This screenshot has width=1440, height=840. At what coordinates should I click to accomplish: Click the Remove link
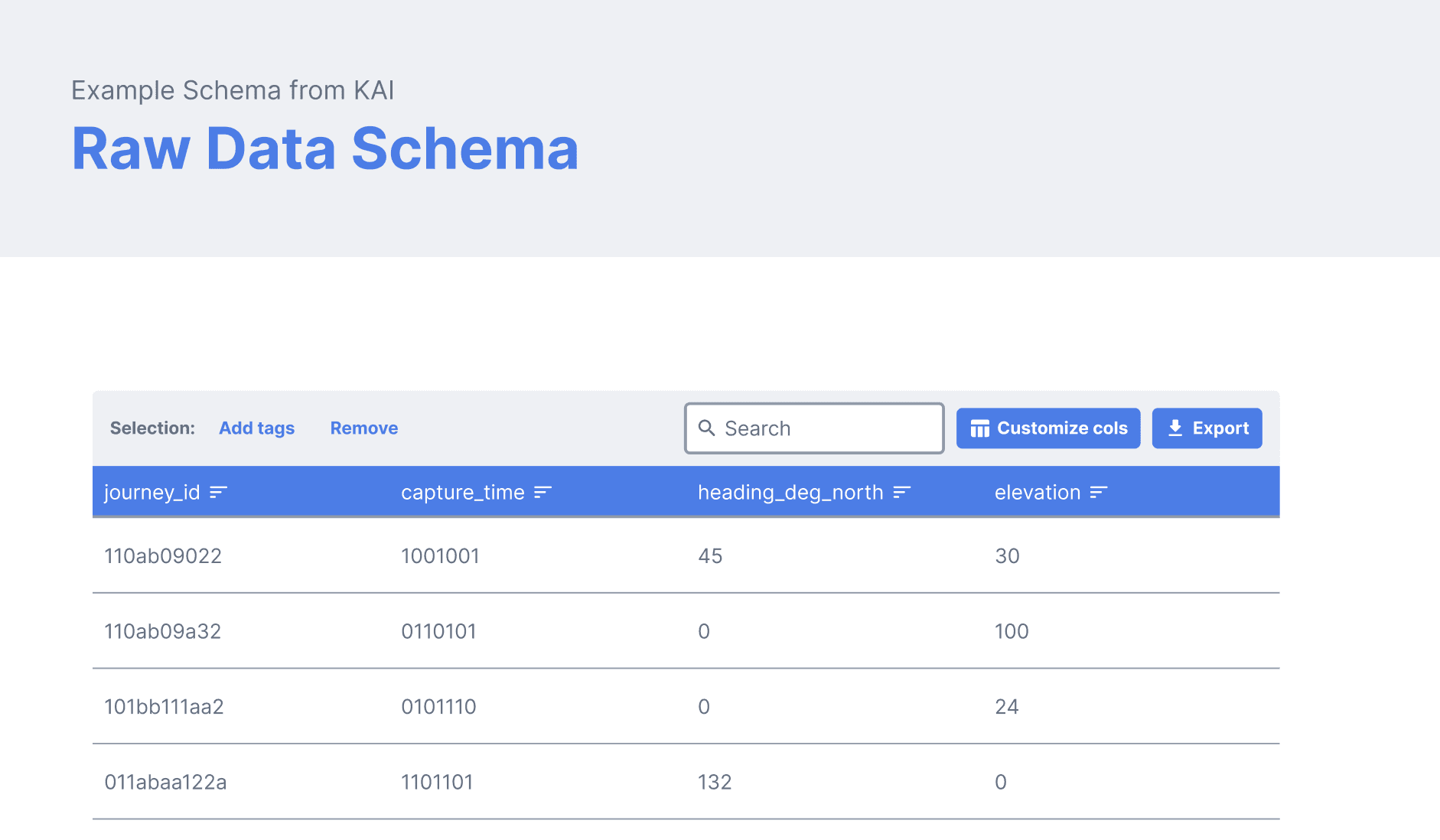364,428
